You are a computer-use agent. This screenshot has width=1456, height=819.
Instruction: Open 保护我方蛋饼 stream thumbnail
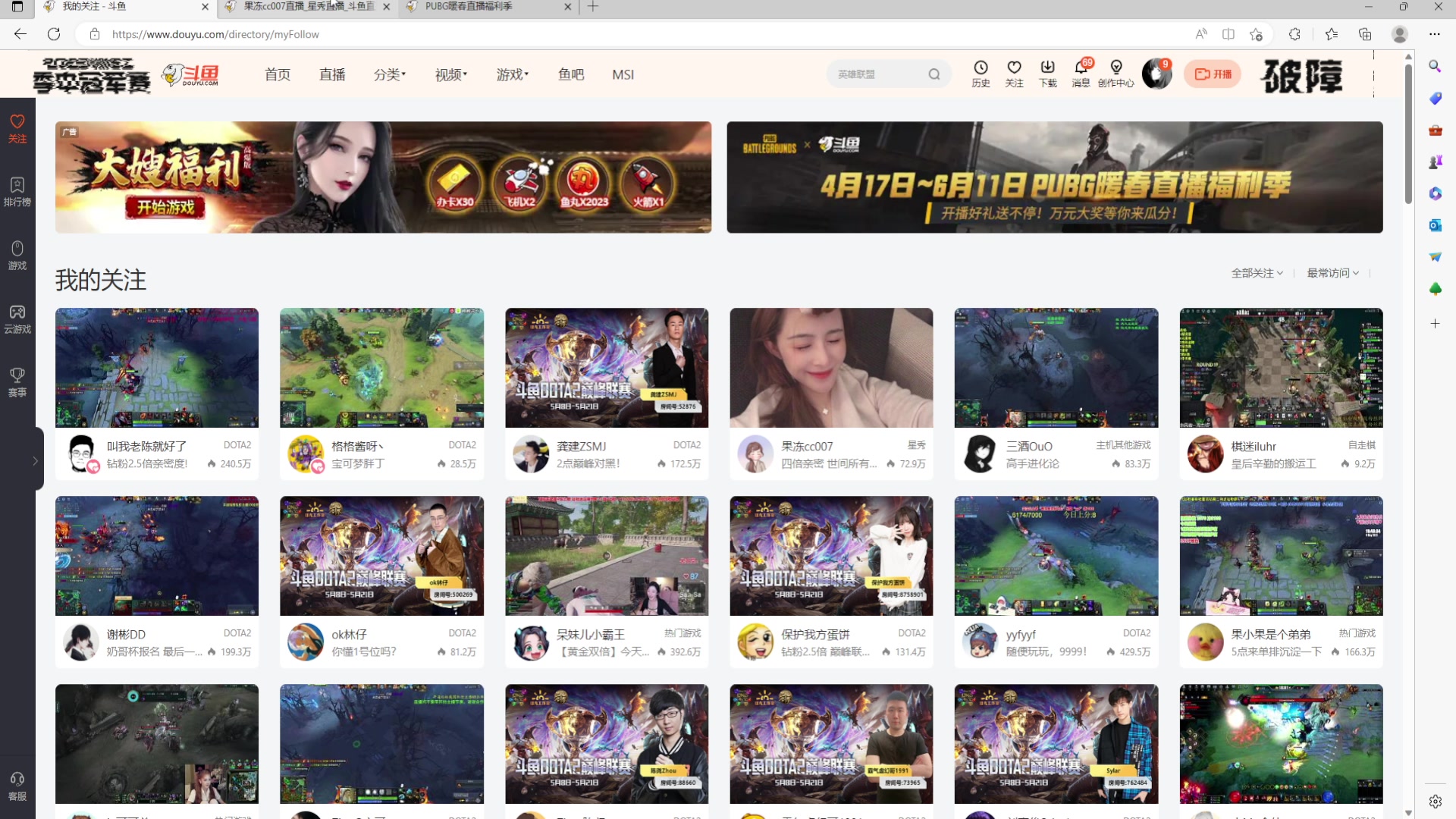pos(831,556)
